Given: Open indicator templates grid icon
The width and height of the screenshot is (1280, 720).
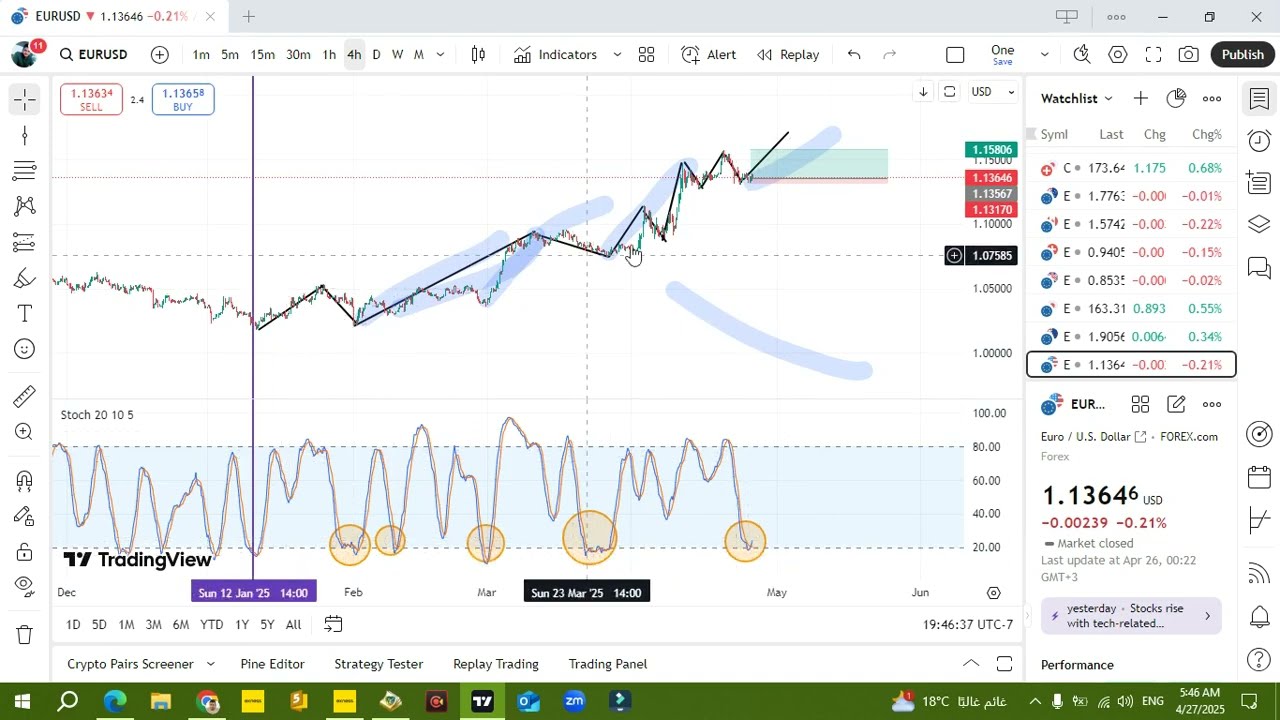Looking at the screenshot, I should (647, 55).
